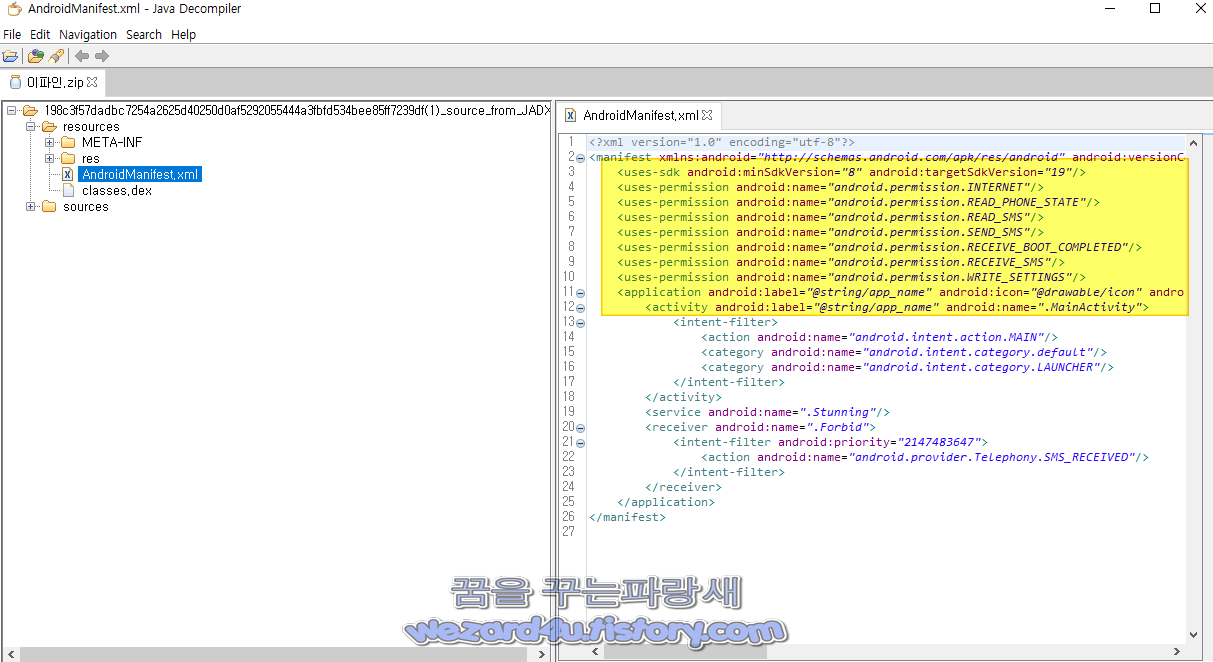Select the resources folder in tree
This screenshot has width=1213, height=662.
[91, 126]
